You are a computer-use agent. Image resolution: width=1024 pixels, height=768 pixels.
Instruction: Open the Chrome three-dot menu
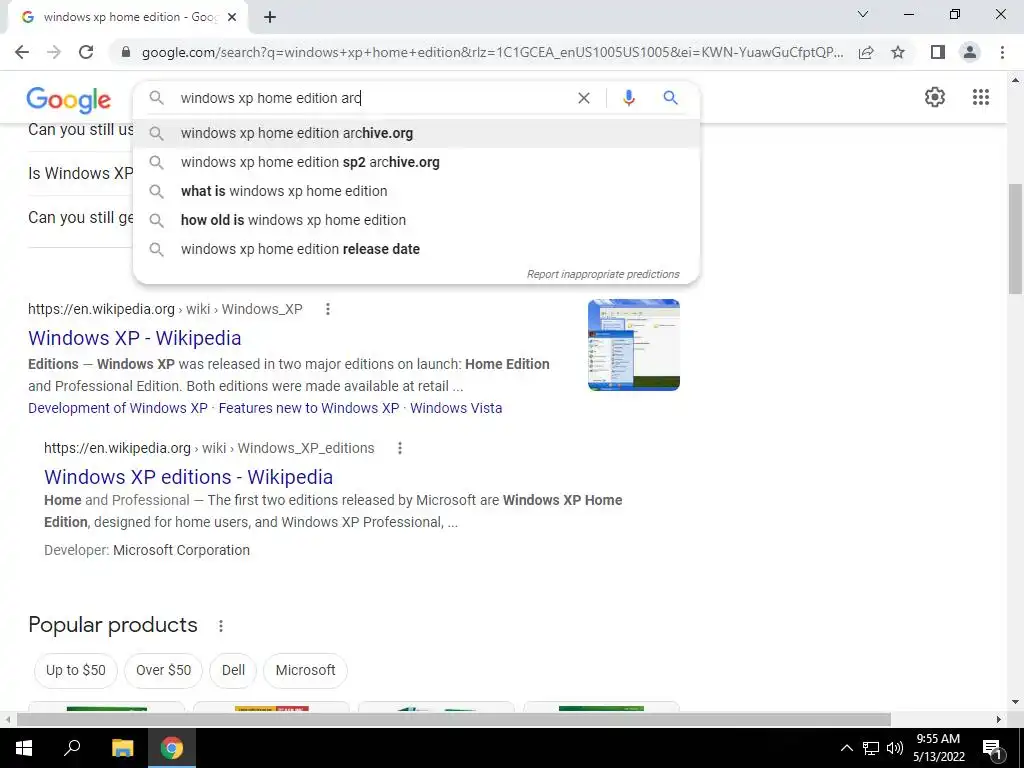point(1002,52)
